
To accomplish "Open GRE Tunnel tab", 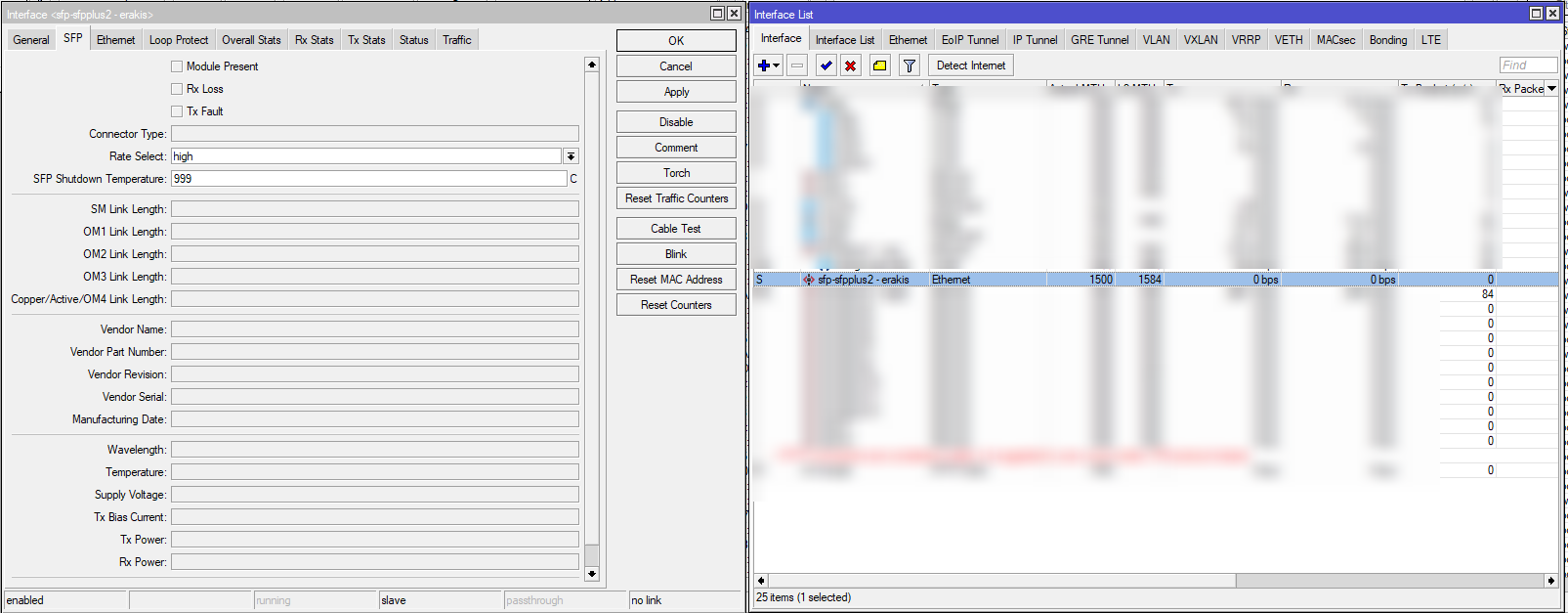I will pyautogui.click(x=1100, y=40).
